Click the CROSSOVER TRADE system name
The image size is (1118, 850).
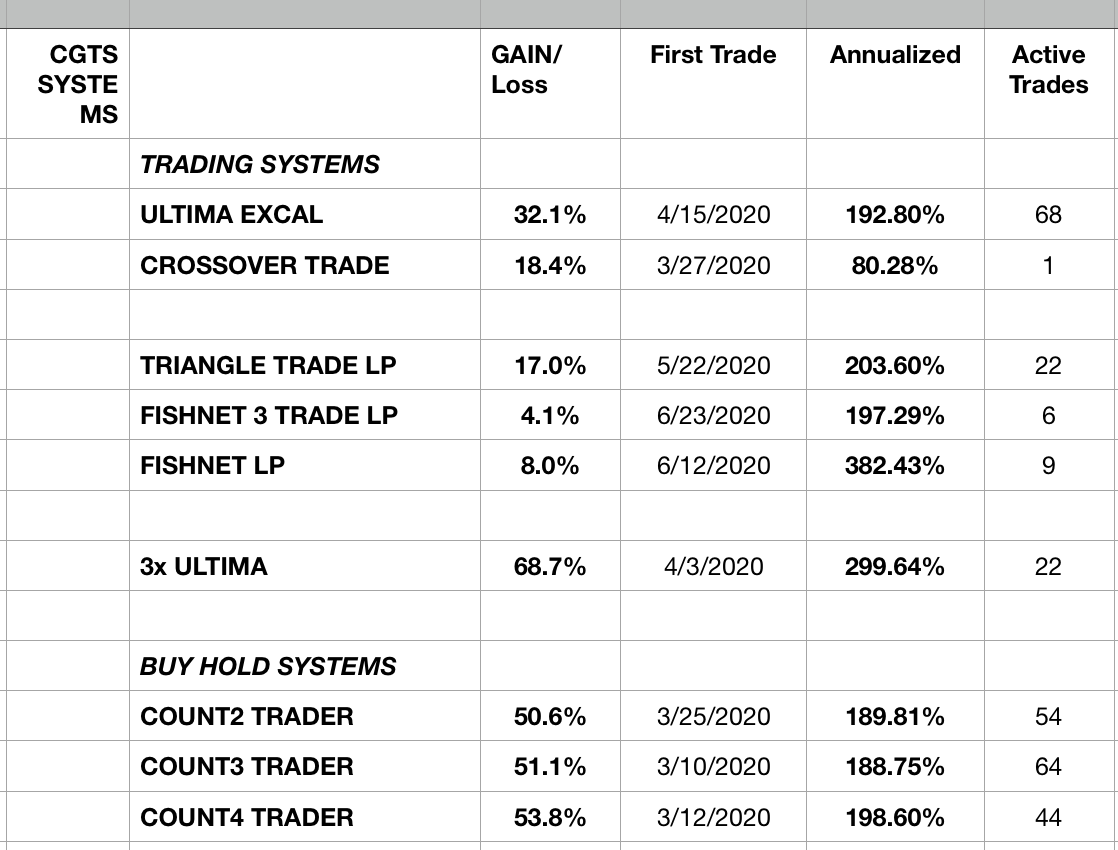(265, 265)
